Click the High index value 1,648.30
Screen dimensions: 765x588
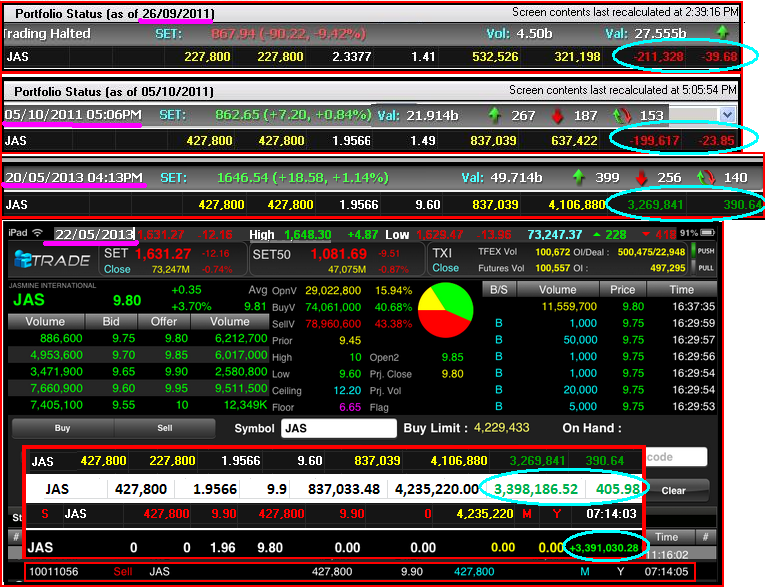[x=307, y=235]
